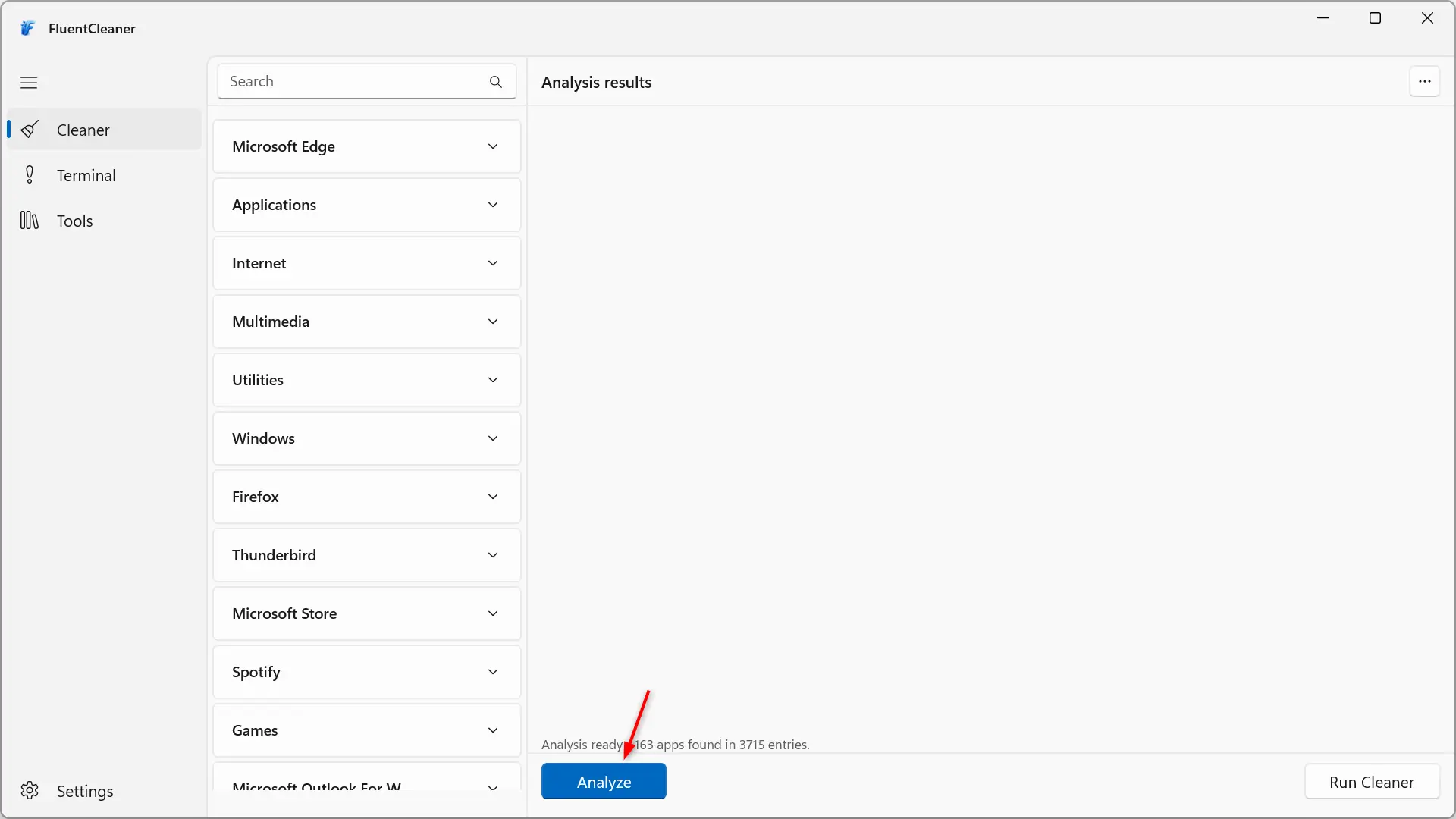Viewport: 1456px width, 819px height.
Task: Expand the Microsoft Outlook chevron
Action: [x=493, y=787]
